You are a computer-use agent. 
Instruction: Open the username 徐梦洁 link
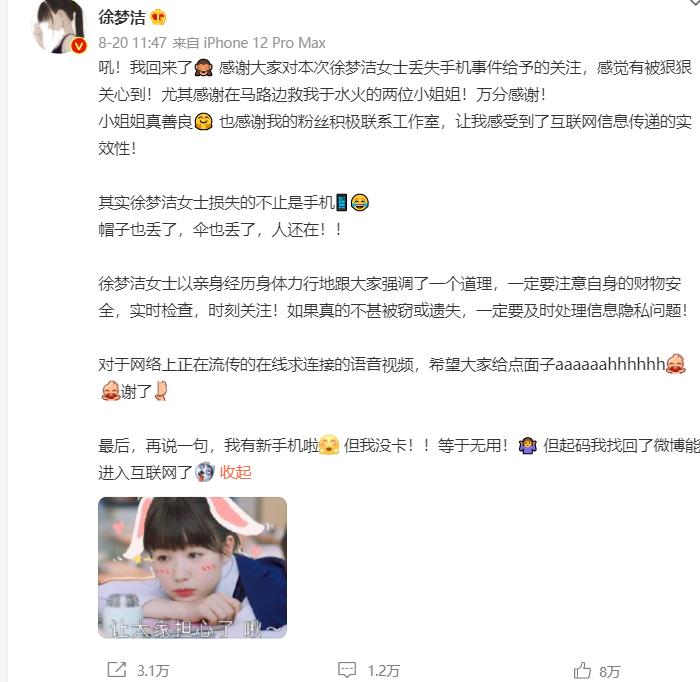pos(121,17)
